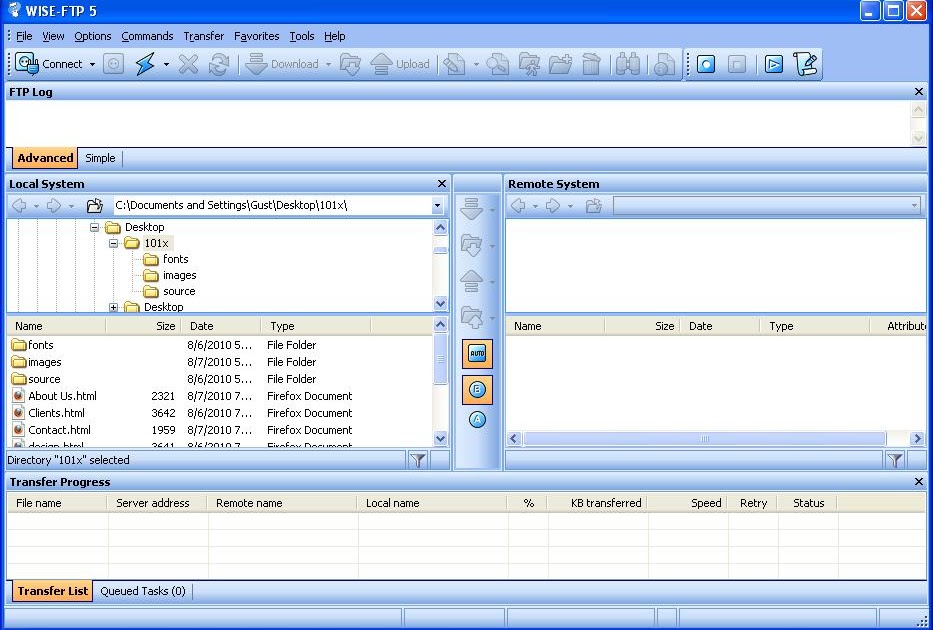Click the binoculars search icon
This screenshot has width=933, height=630.
point(627,64)
